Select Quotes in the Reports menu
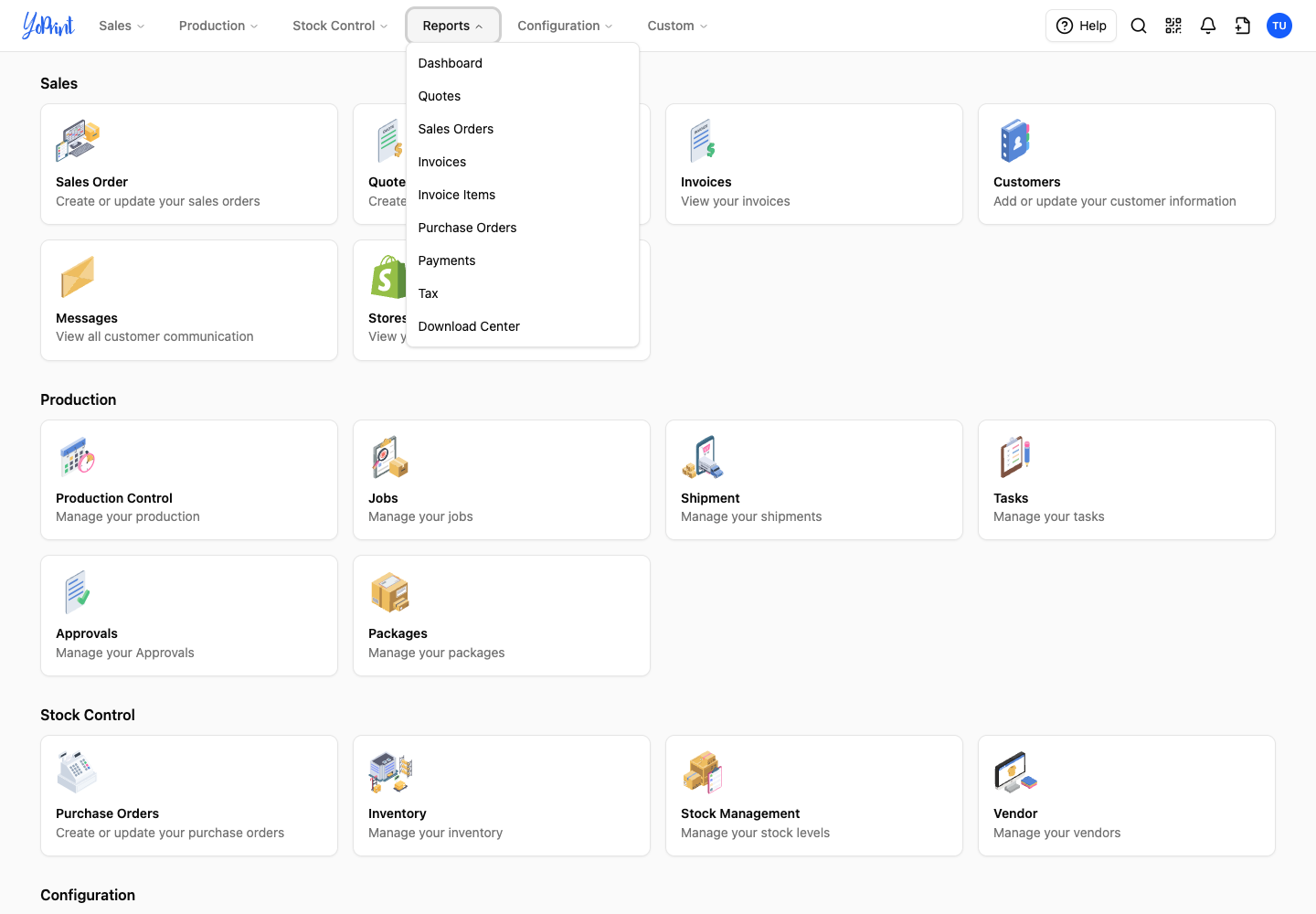This screenshot has height=914, width=1316. 523,96
